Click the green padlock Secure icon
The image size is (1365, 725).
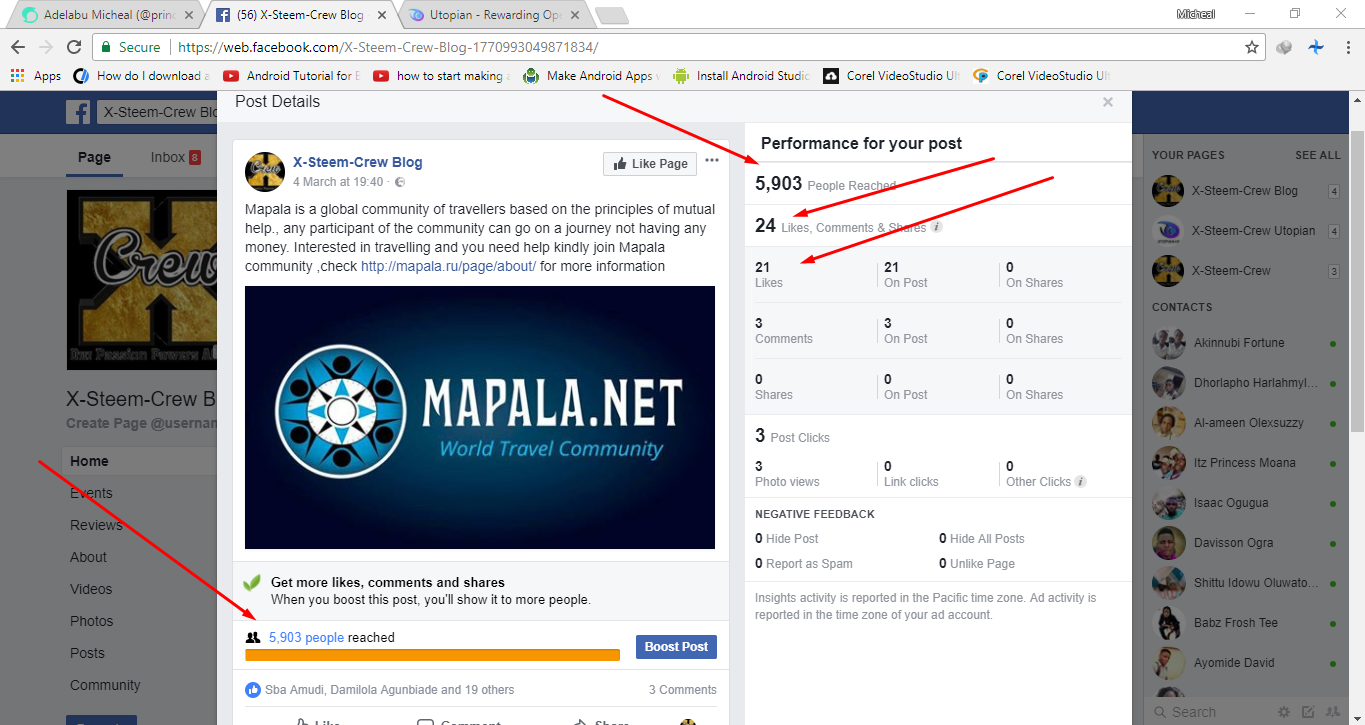[x=106, y=47]
